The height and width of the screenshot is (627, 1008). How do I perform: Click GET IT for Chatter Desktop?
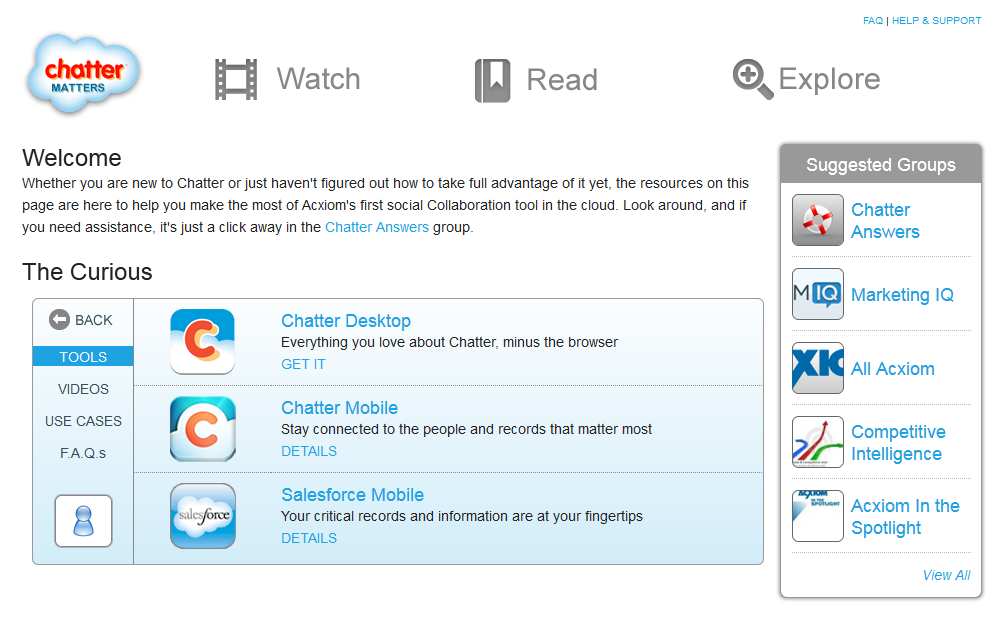(x=303, y=364)
